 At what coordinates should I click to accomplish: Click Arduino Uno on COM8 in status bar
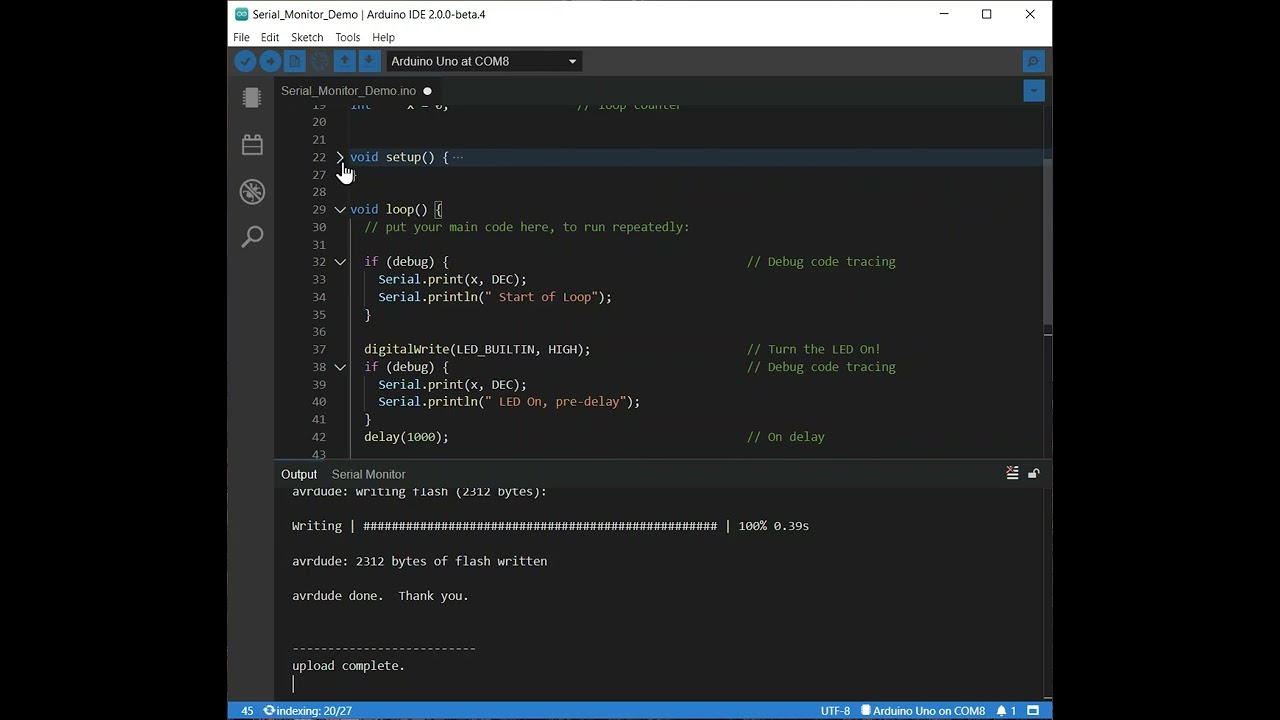point(923,711)
